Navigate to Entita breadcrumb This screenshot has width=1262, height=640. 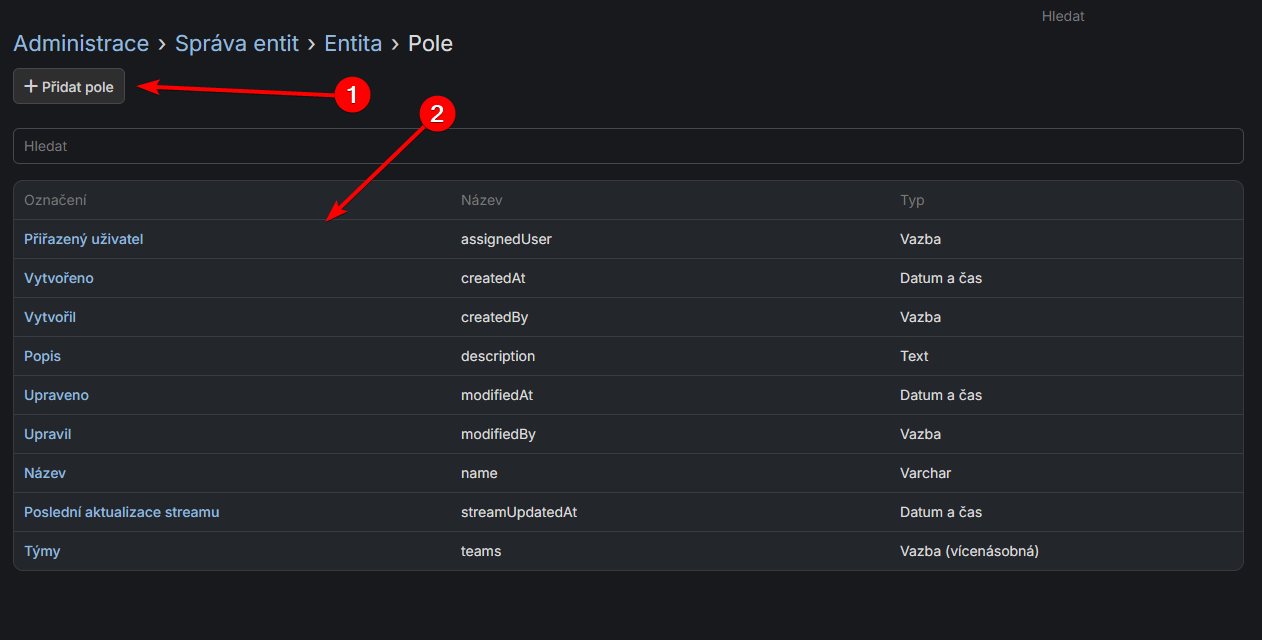(x=352, y=44)
